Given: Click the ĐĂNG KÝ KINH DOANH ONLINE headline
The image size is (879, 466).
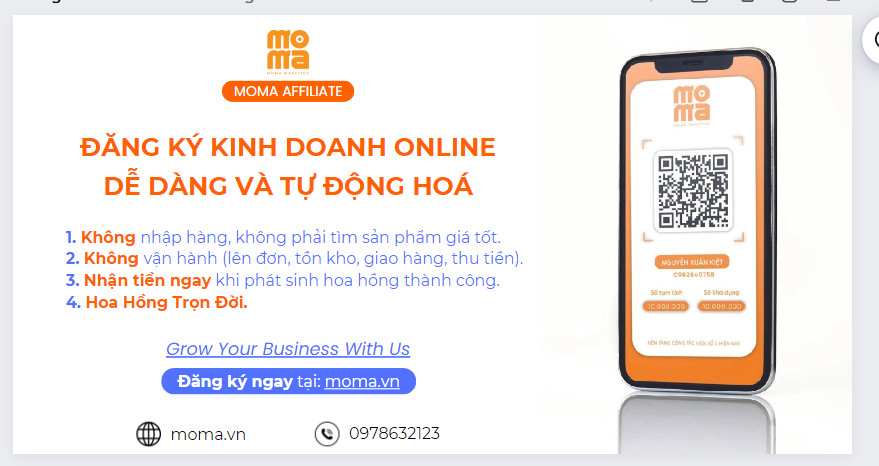Looking at the screenshot, I should (x=288, y=147).
